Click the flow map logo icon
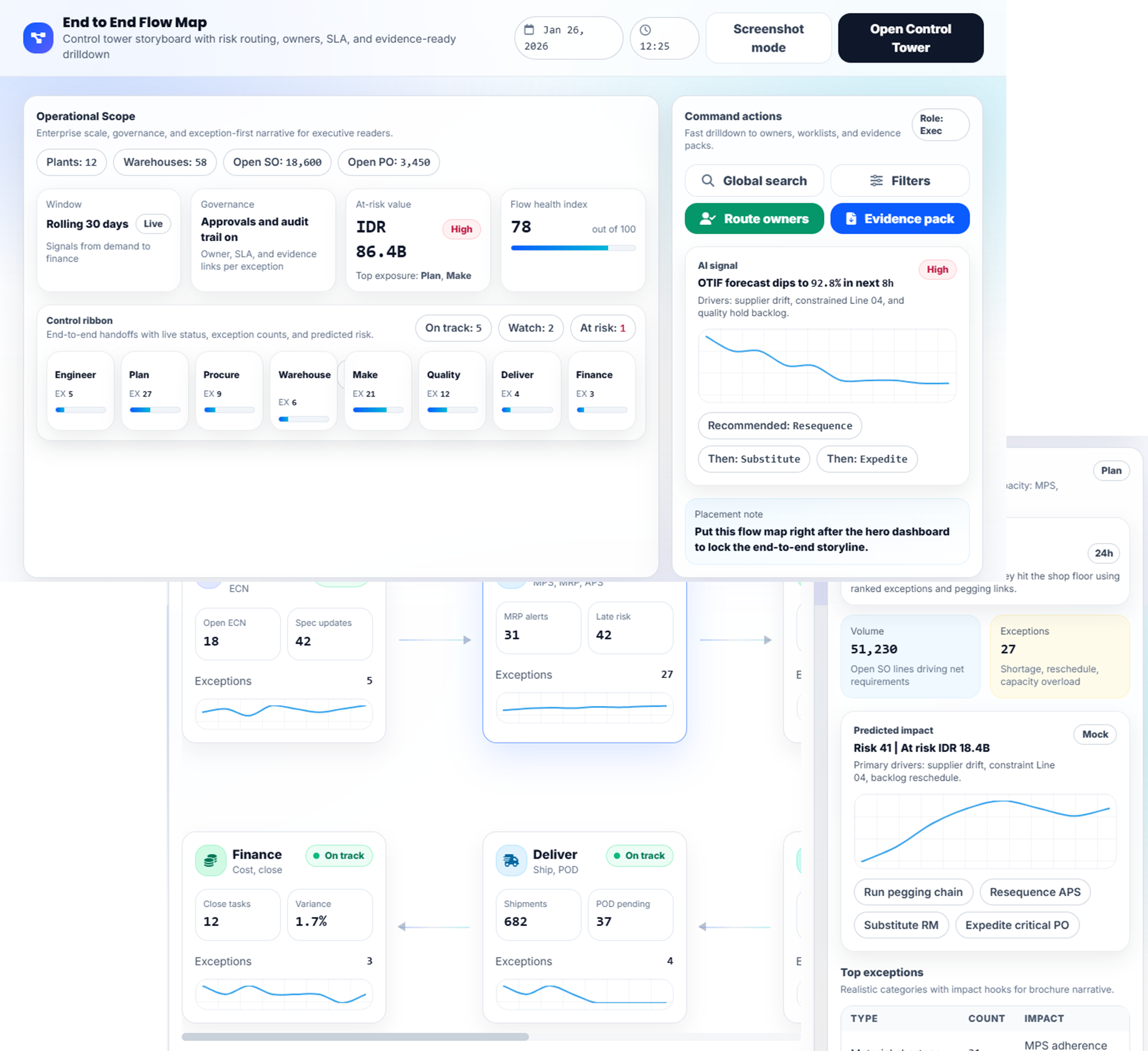 tap(38, 38)
